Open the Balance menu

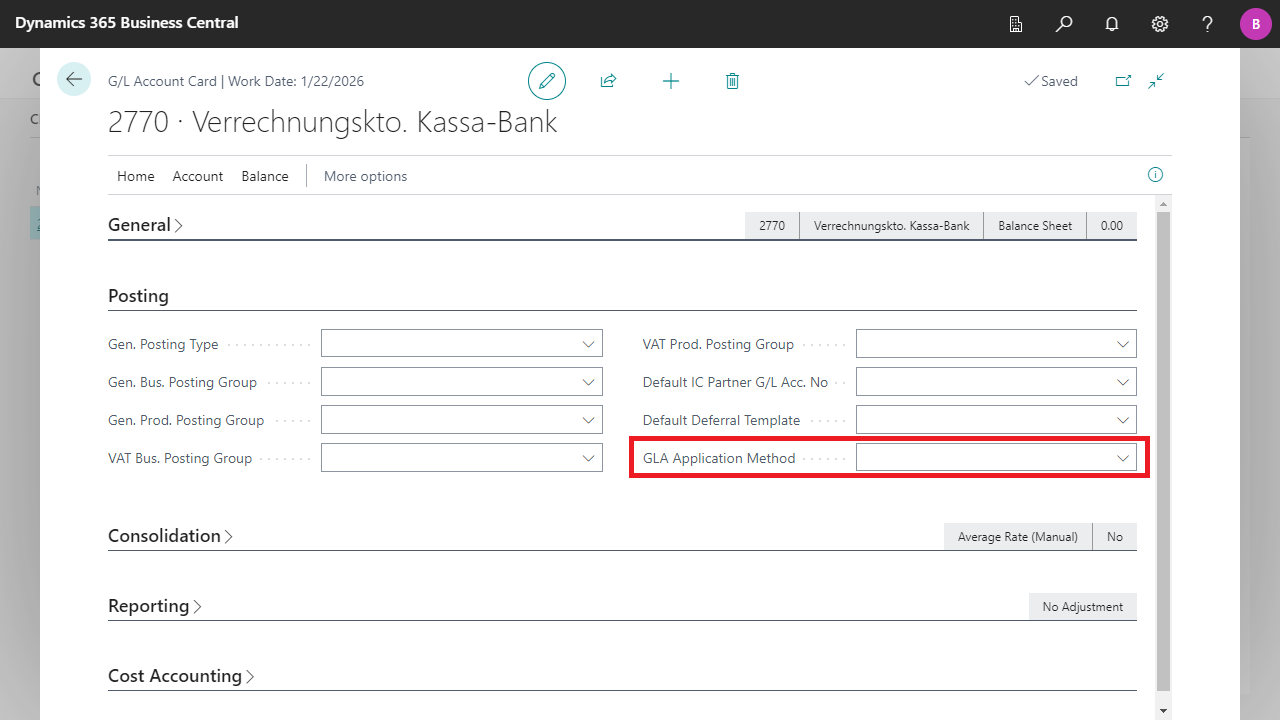(265, 176)
